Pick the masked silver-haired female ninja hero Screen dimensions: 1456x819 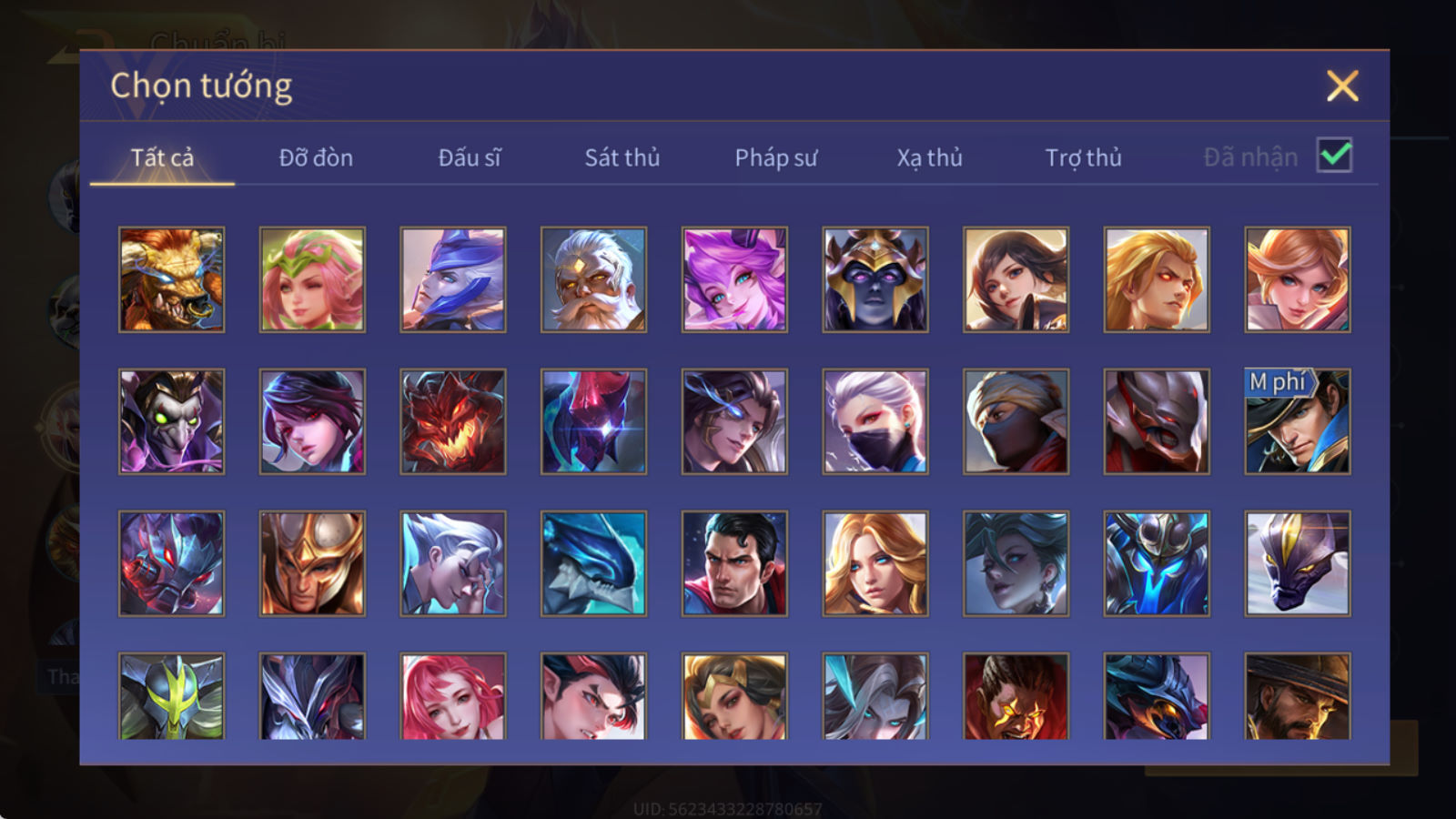click(875, 421)
